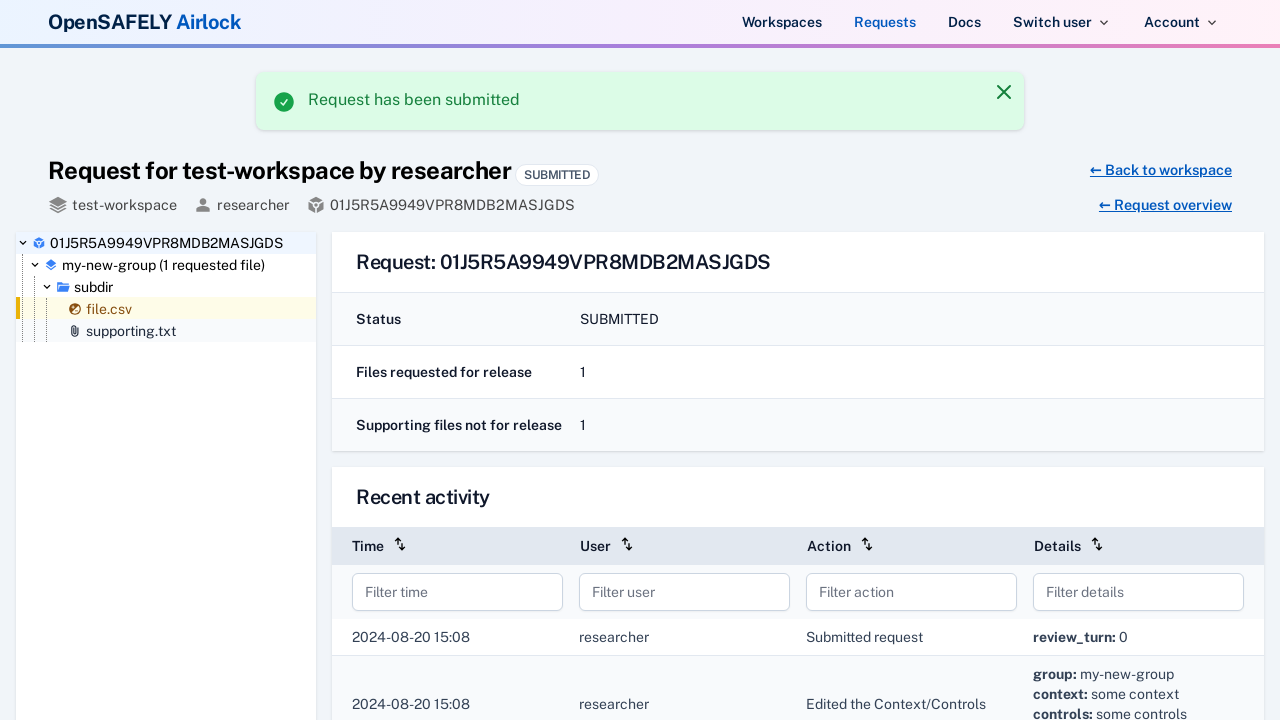Screen dimensions: 1280x720
Task: Click the 'Edited the Context/Controls' cell
Action: pos(896,704)
